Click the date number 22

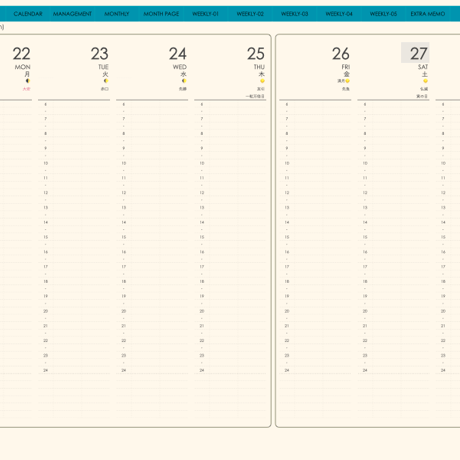[22, 54]
